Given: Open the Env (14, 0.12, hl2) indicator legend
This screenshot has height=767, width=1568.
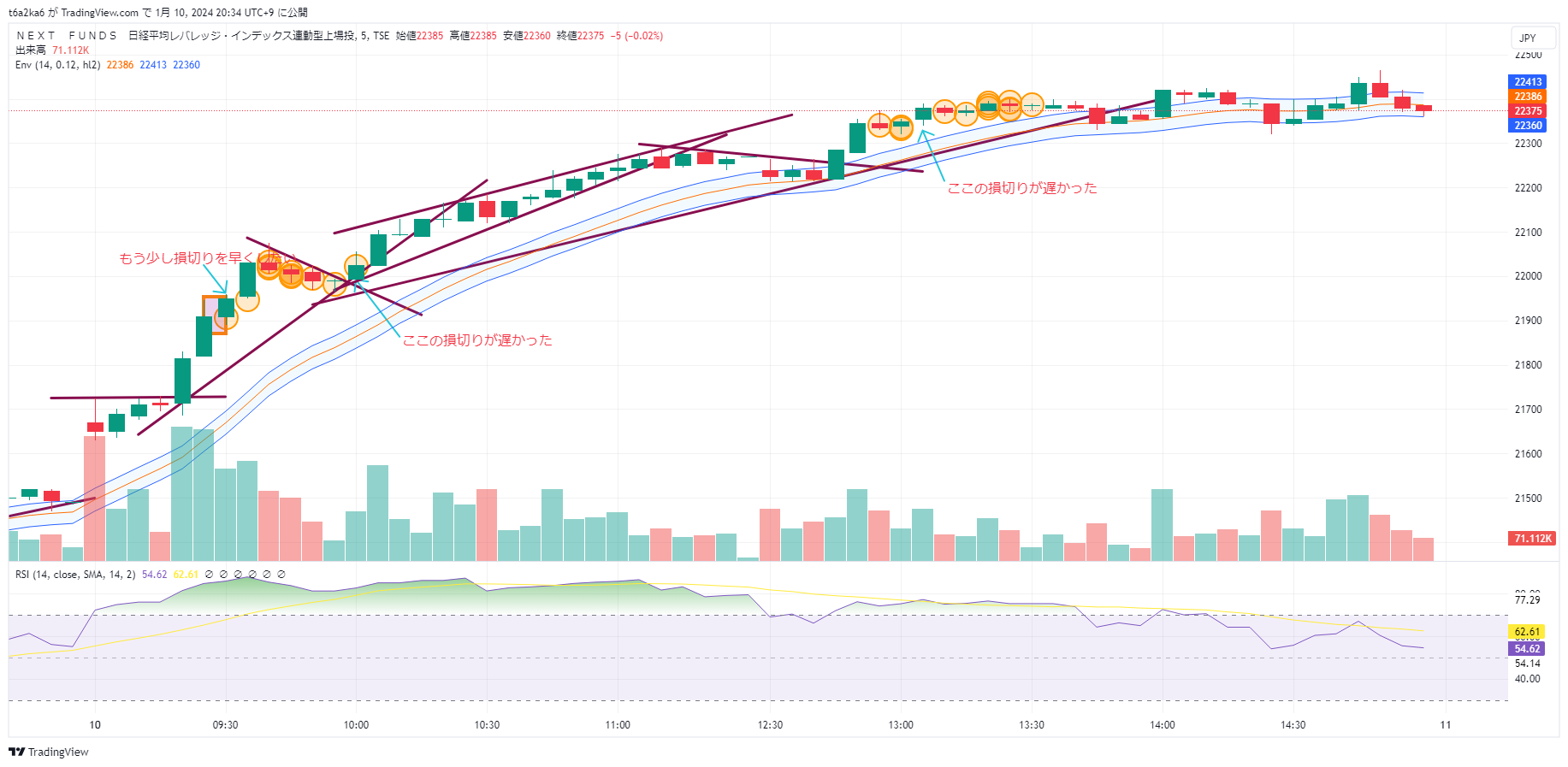Looking at the screenshot, I should tap(58, 65).
